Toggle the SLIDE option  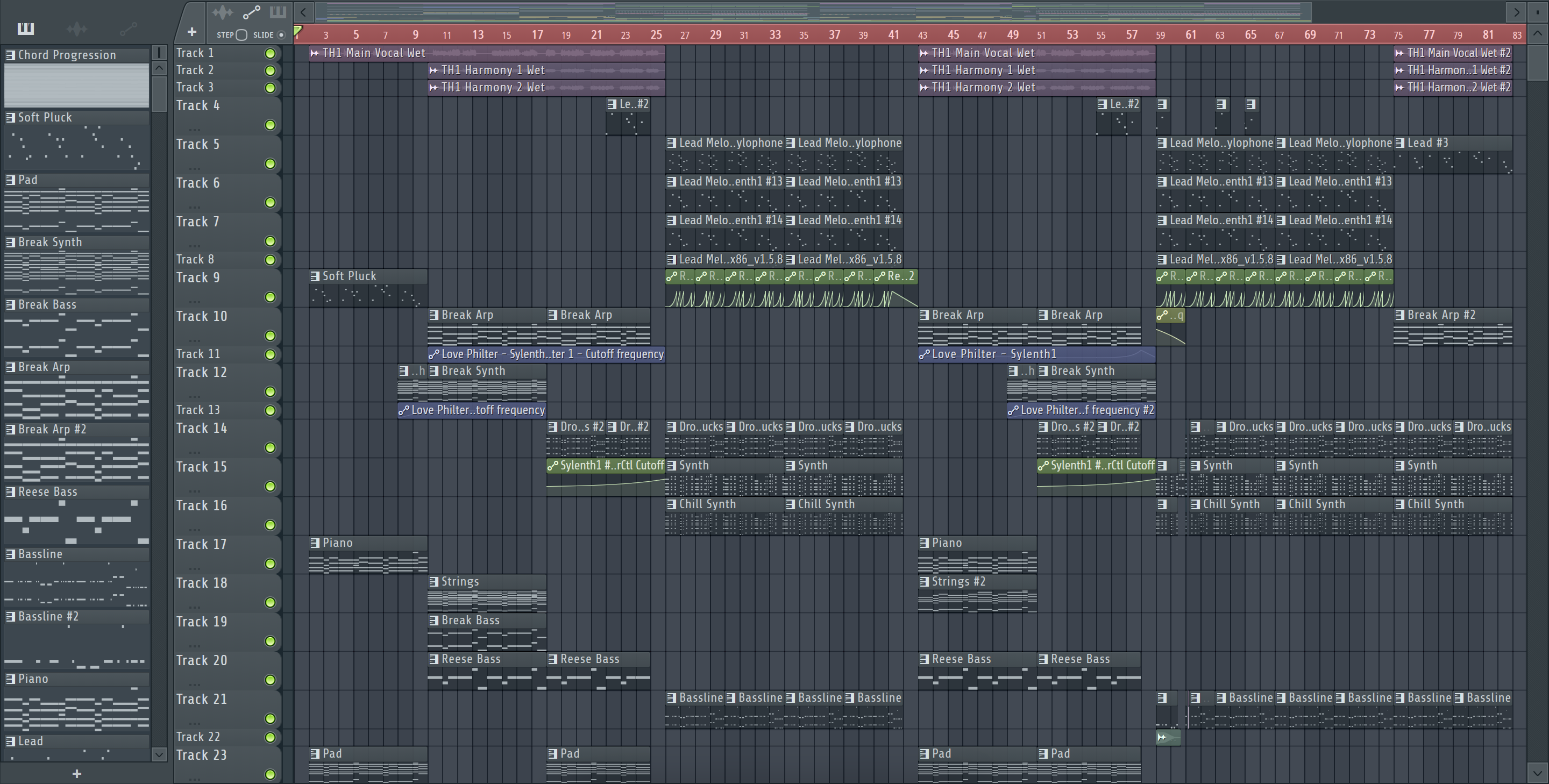[281, 35]
